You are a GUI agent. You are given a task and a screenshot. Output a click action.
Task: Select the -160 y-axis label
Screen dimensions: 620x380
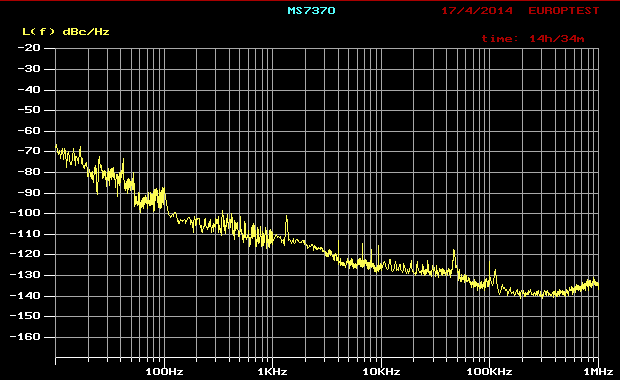(x=25, y=337)
